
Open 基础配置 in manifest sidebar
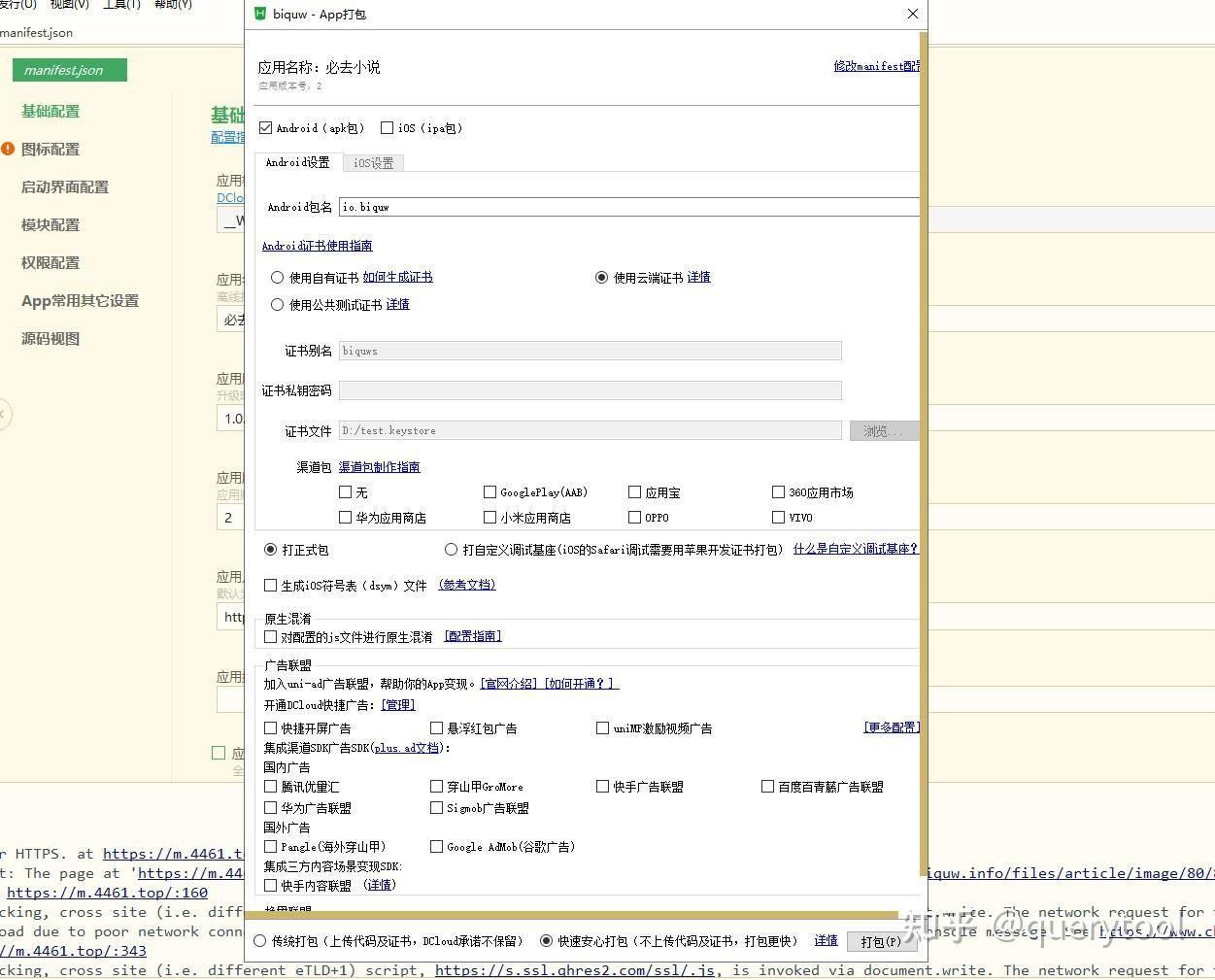click(x=51, y=112)
